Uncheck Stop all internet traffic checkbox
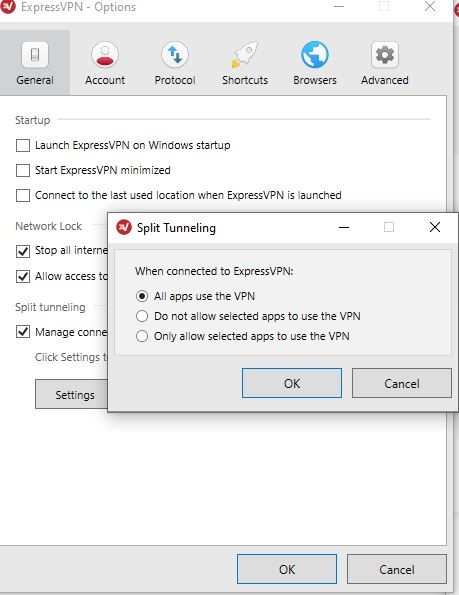The image size is (459, 595). click(x=23, y=251)
